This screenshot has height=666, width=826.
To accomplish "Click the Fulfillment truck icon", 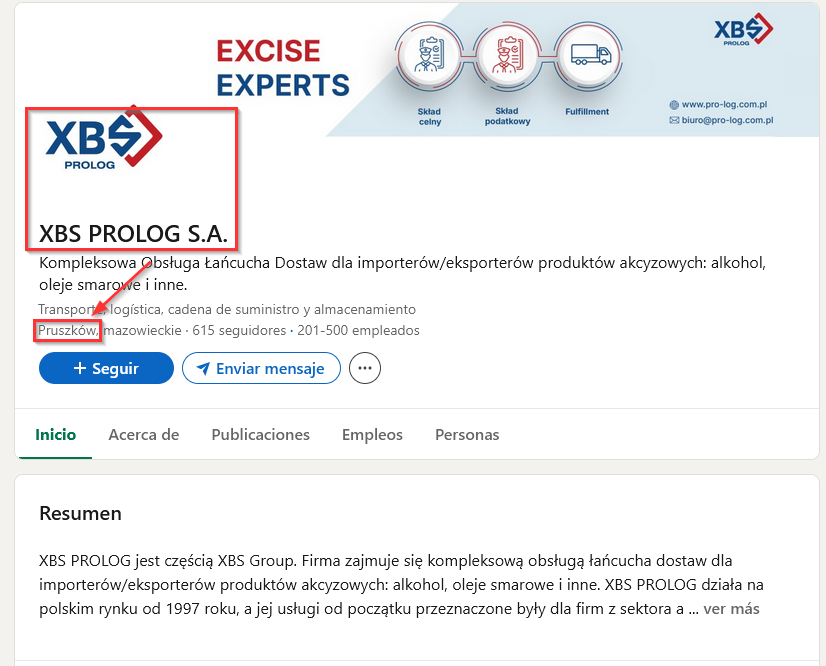I will pos(588,55).
